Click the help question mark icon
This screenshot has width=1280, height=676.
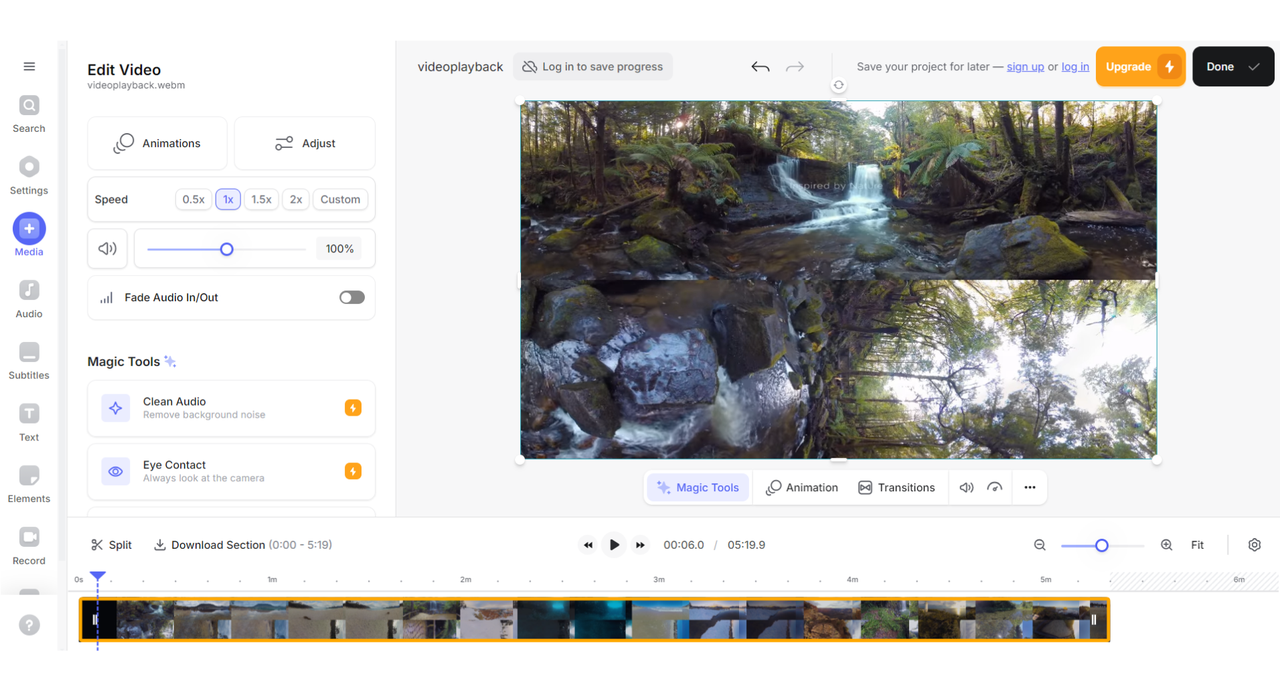point(29,625)
